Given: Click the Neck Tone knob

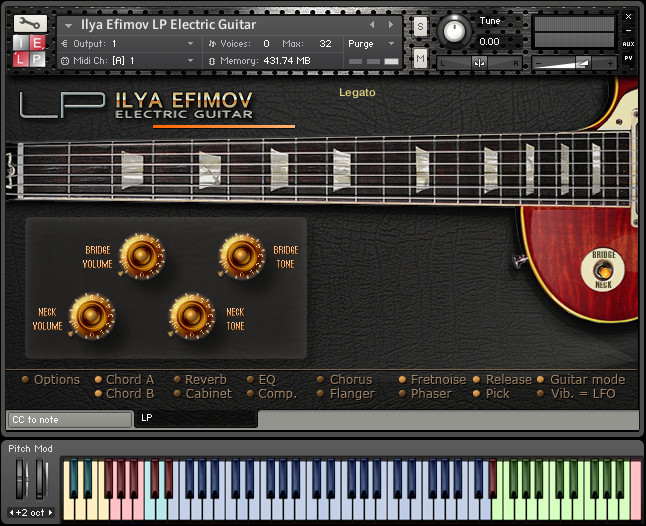Looking at the screenshot, I should pyautogui.click(x=192, y=317).
